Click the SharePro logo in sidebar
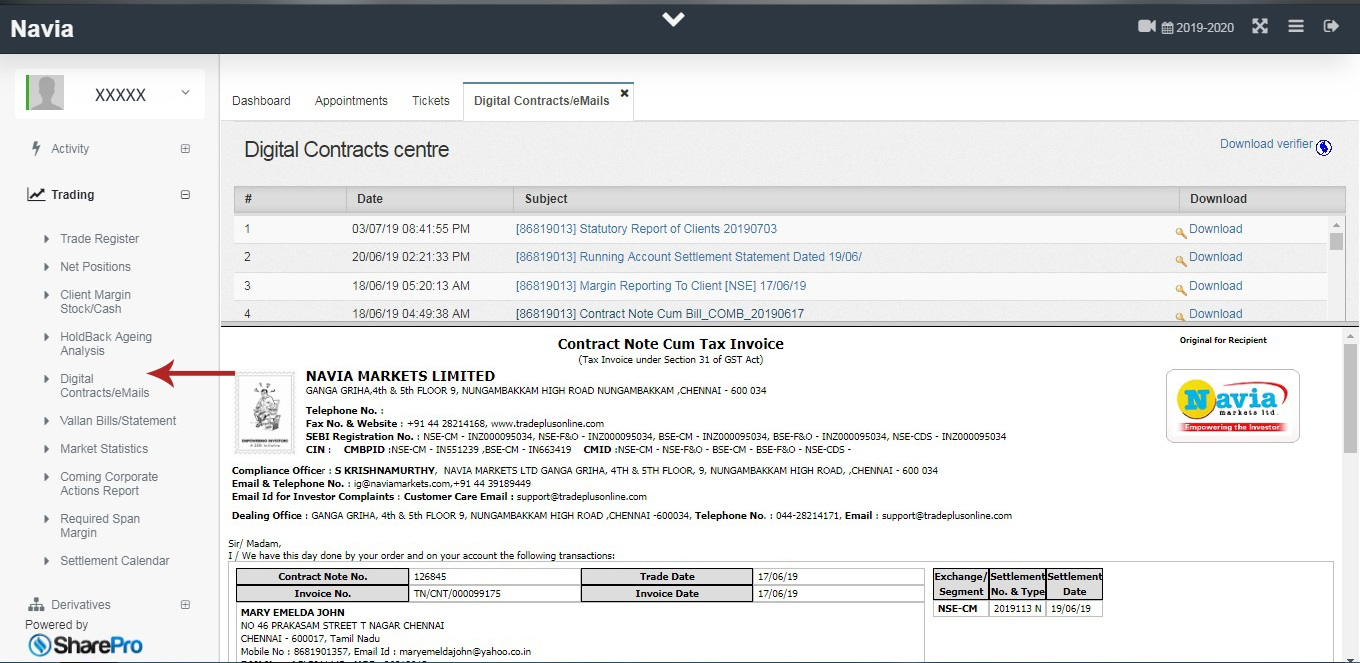The height and width of the screenshot is (663, 1360). [x=85, y=645]
